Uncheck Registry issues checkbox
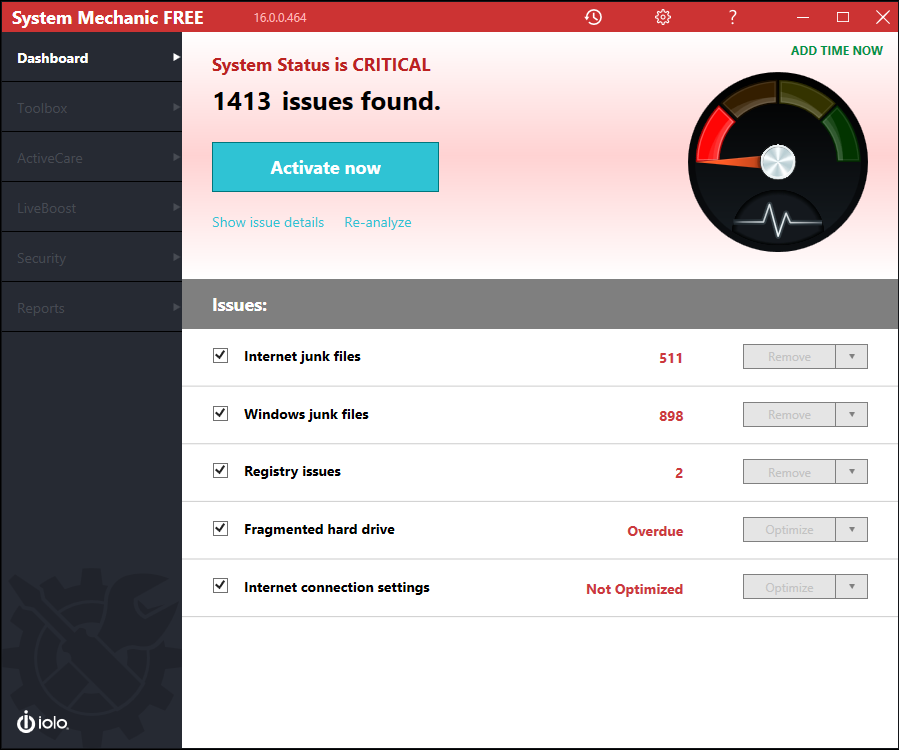Image resolution: width=899 pixels, height=750 pixels. (220, 471)
